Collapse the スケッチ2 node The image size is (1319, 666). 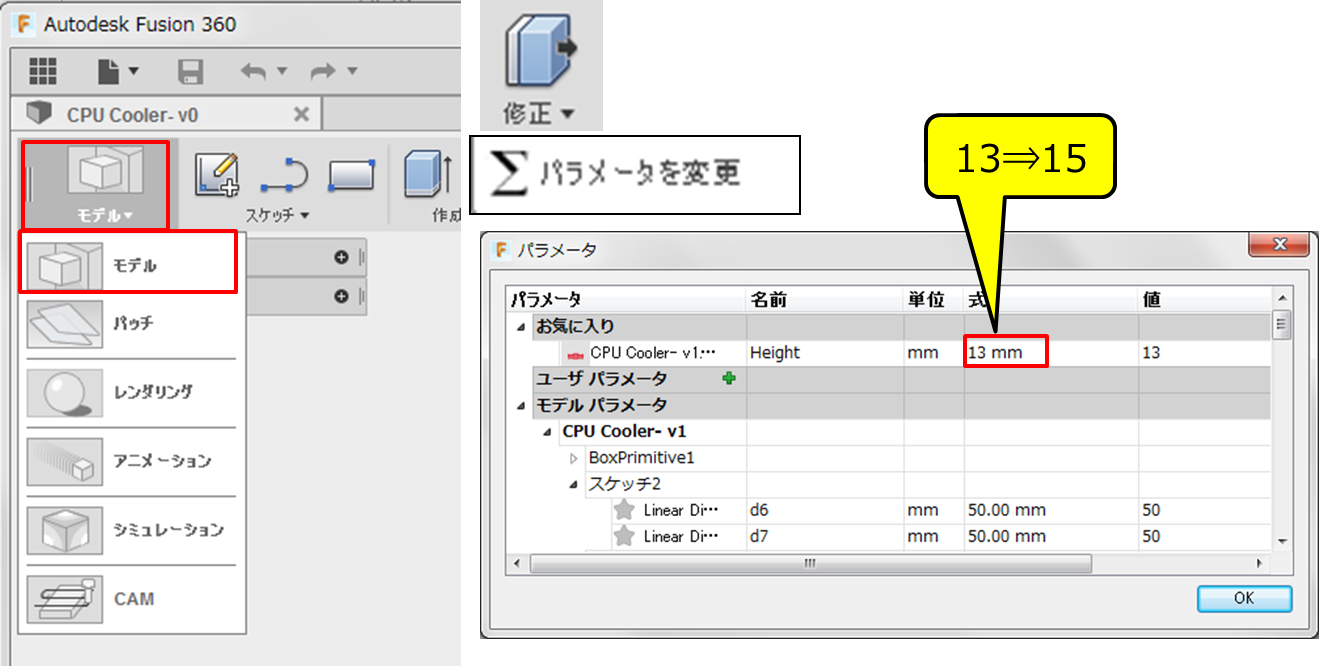(x=574, y=484)
